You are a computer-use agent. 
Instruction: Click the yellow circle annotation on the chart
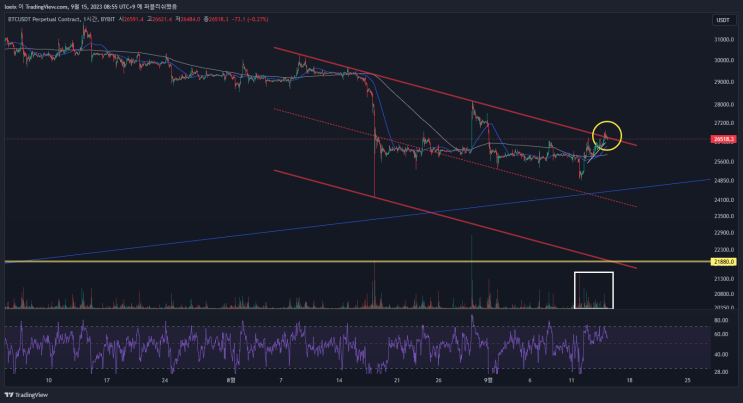coord(607,136)
